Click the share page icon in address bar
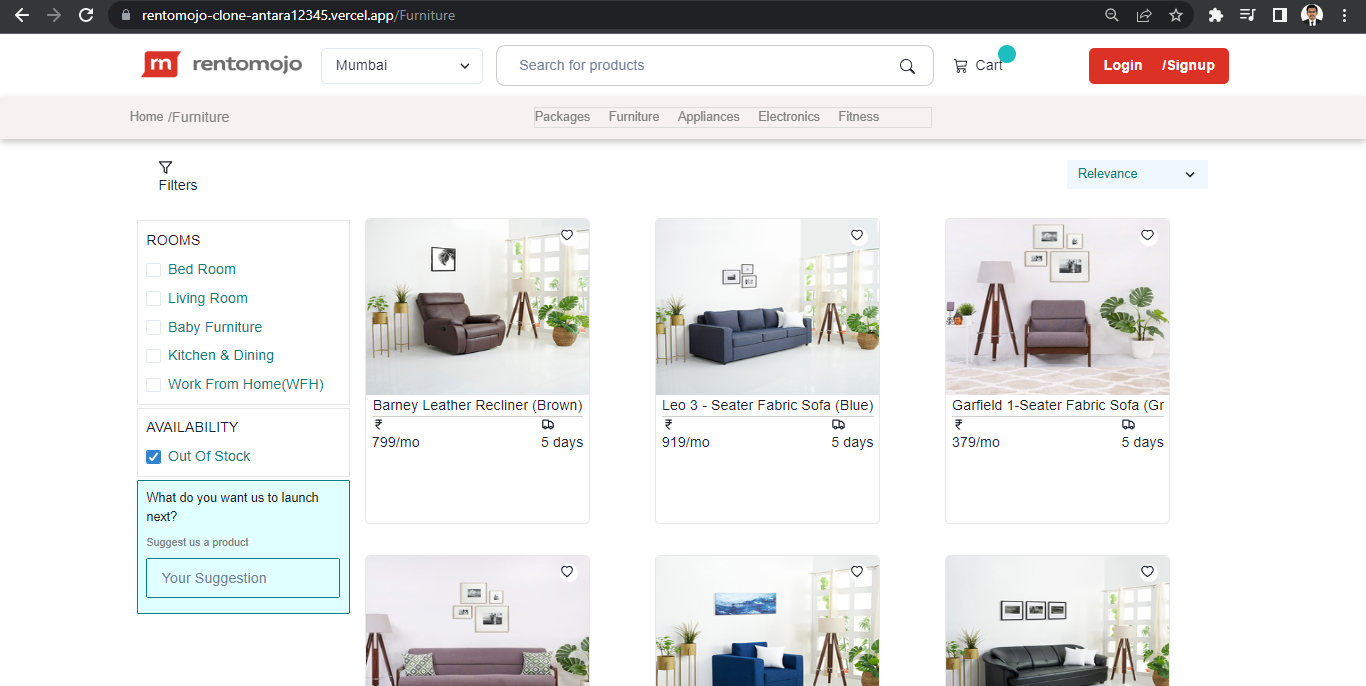Viewport: 1366px width, 686px height. (1144, 15)
